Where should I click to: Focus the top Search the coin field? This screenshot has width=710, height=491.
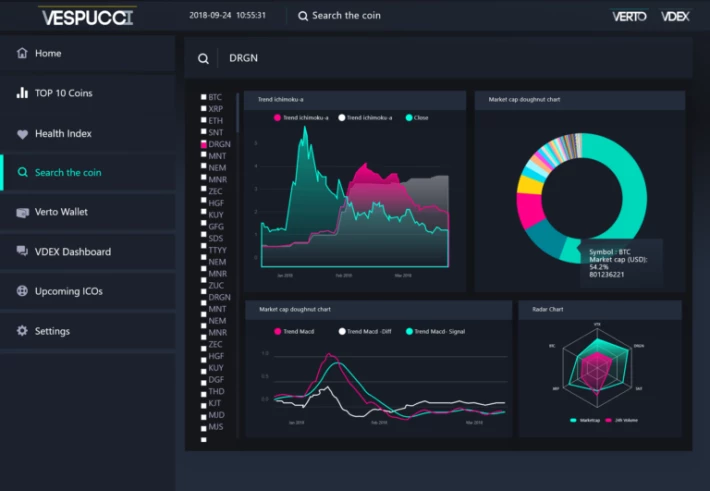click(340, 16)
